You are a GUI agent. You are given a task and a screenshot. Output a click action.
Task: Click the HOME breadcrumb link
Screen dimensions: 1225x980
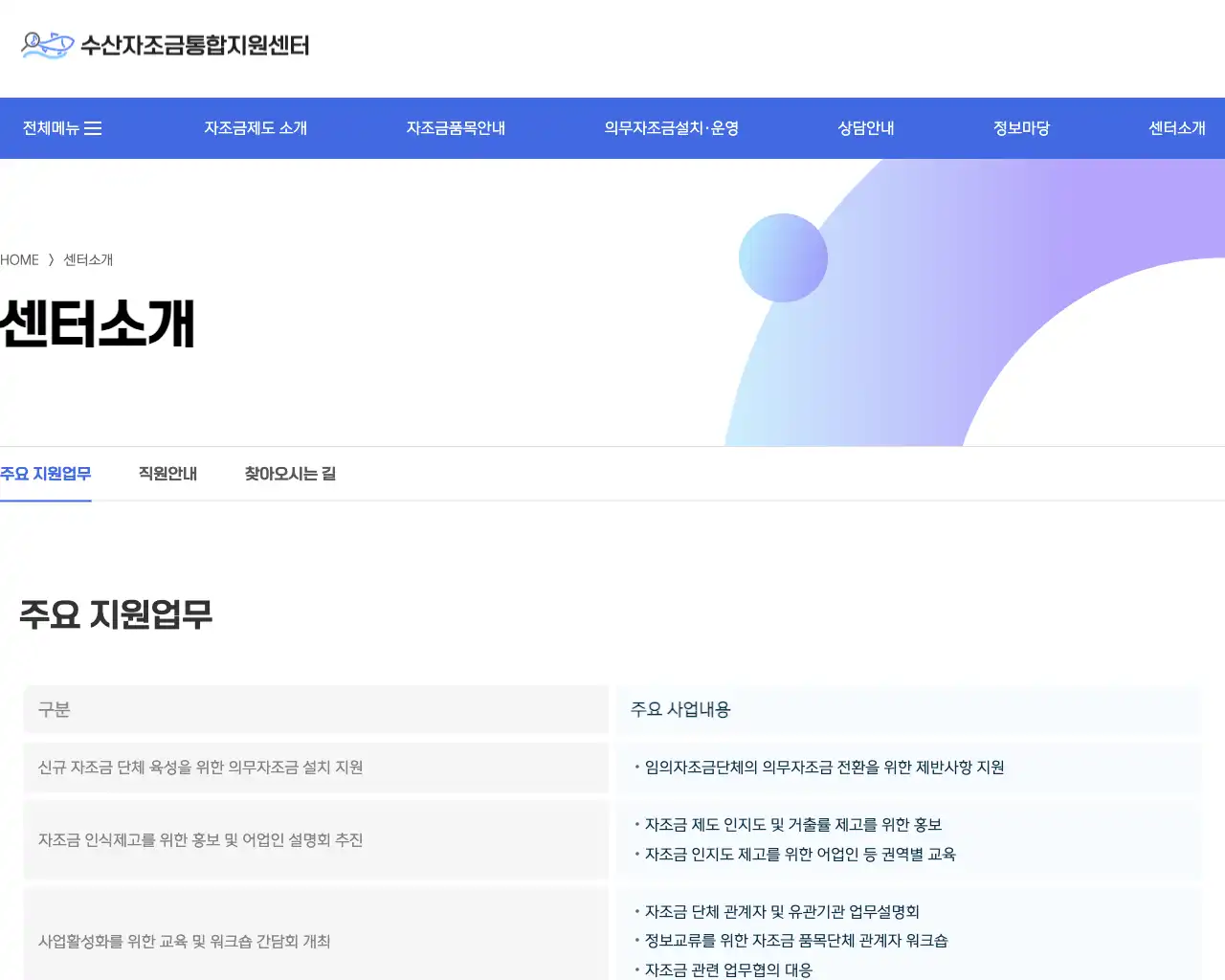pyautogui.click(x=19, y=259)
